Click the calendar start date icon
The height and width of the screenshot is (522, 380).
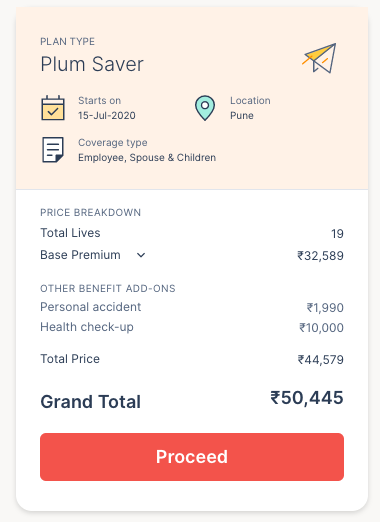(x=53, y=108)
